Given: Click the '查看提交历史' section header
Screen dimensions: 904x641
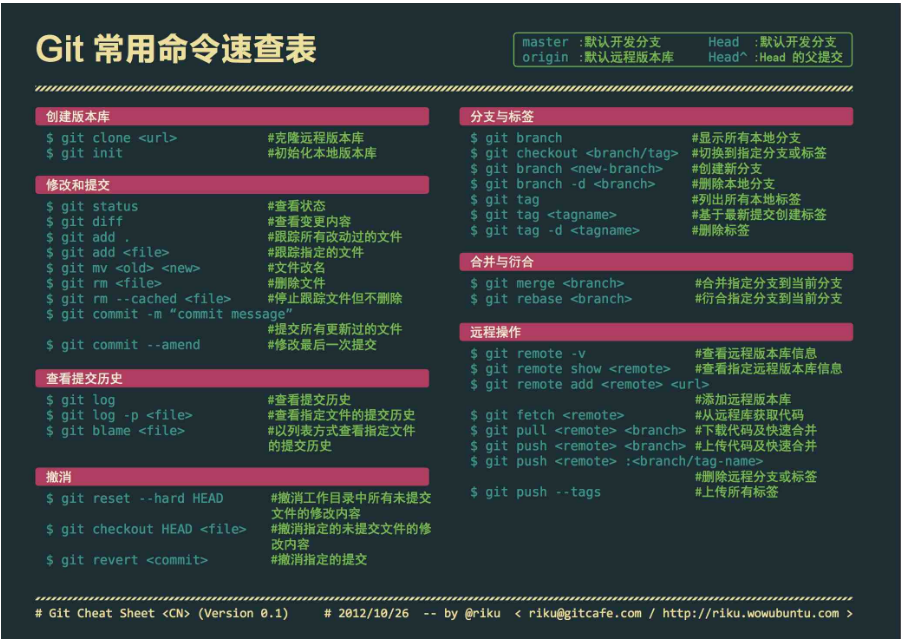Looking at the screenshot, I should 232,379.
